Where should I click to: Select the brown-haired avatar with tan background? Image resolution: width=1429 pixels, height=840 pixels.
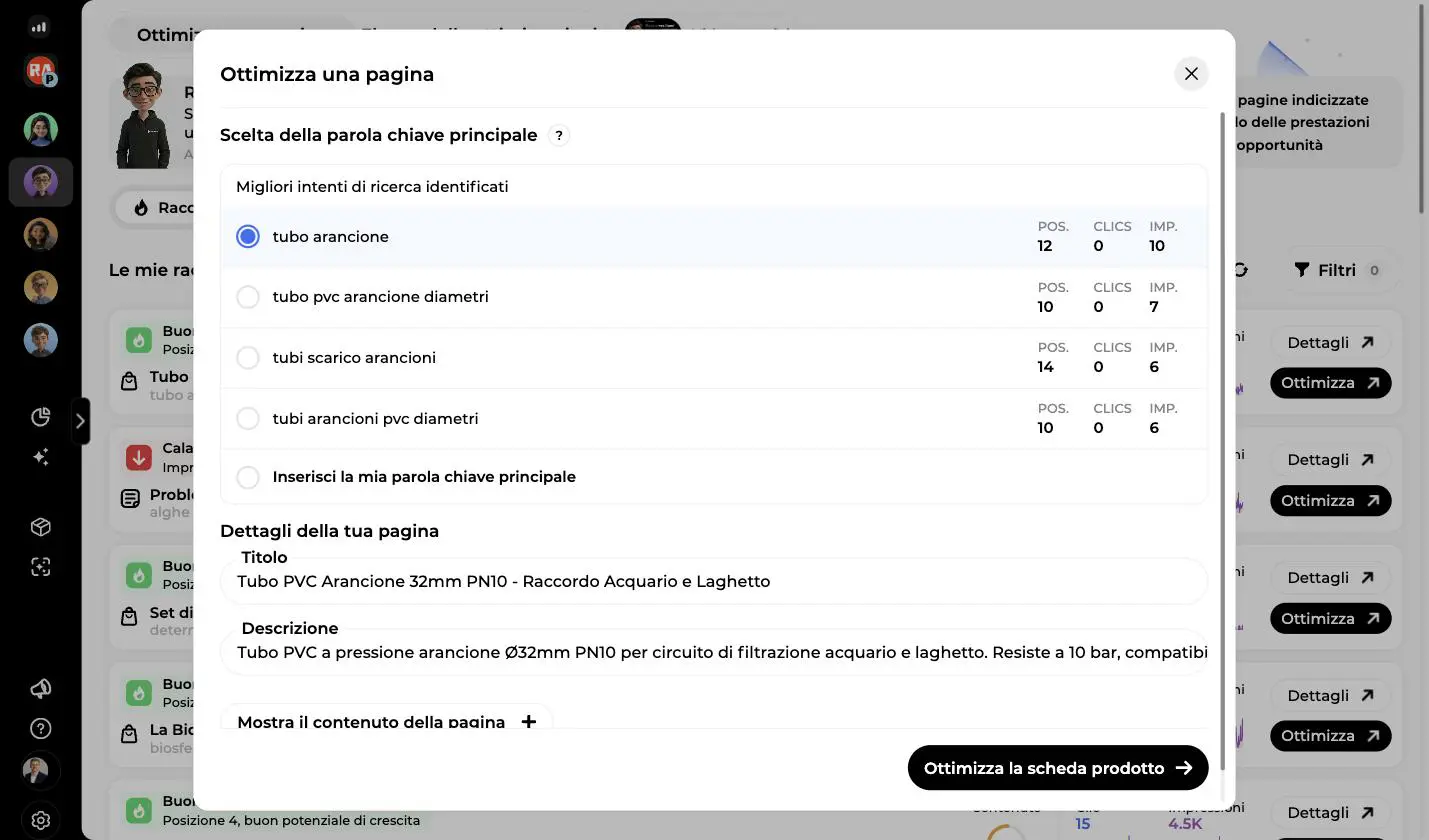coord(41,235)
